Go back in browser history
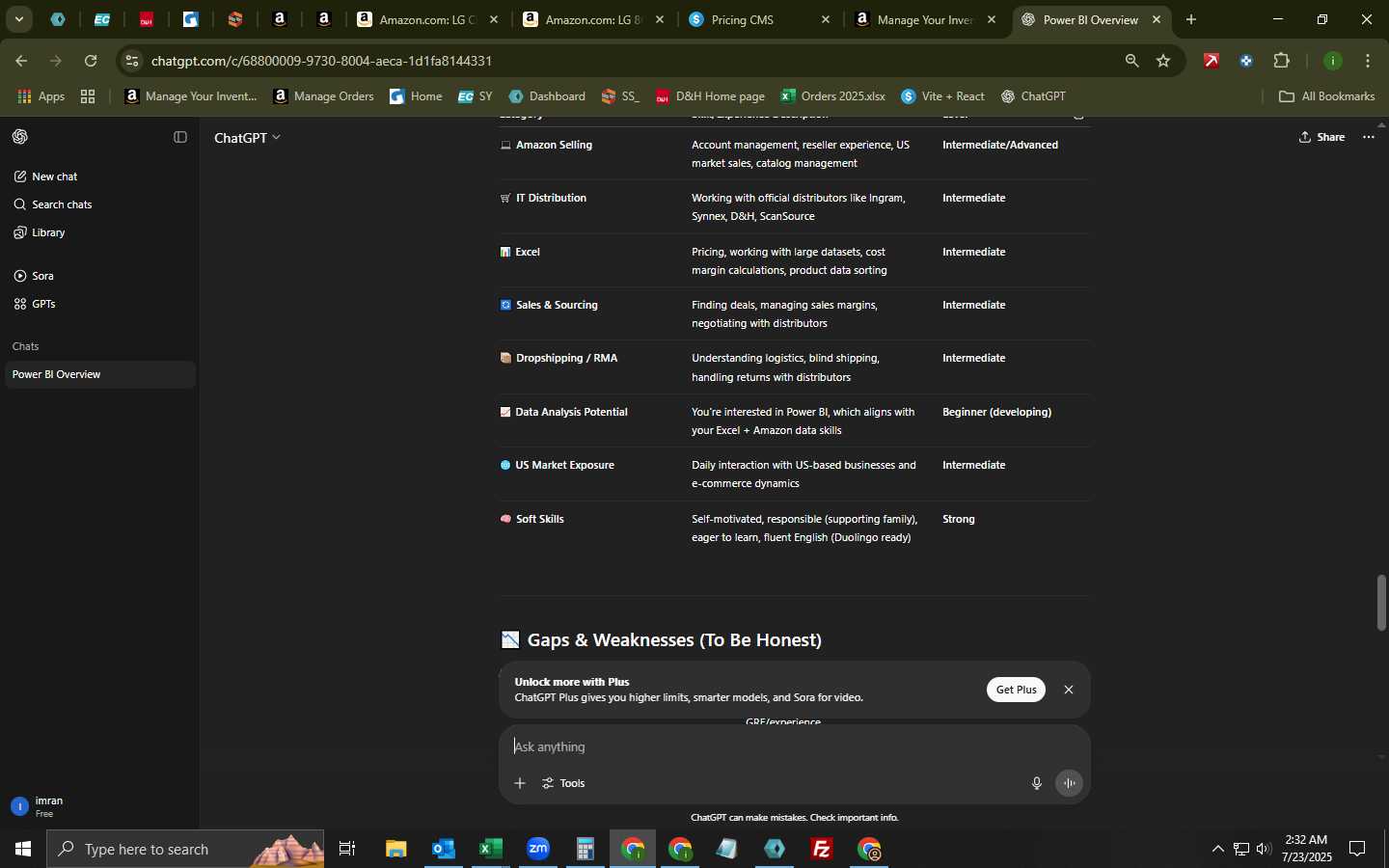 click(21, 61)
